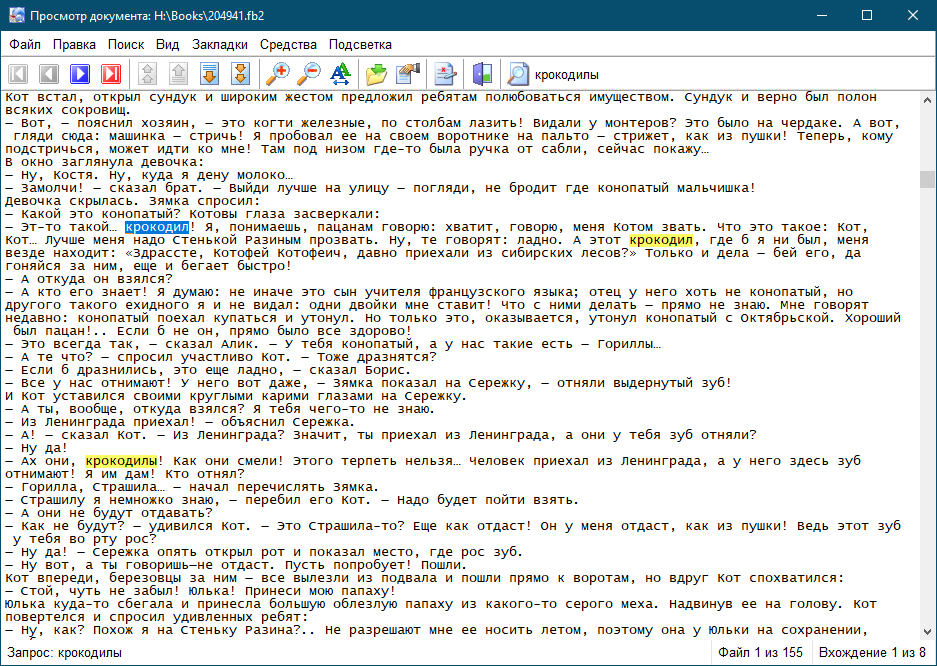
Task: Click the edit document pencil icon
Action: [445, 74]
